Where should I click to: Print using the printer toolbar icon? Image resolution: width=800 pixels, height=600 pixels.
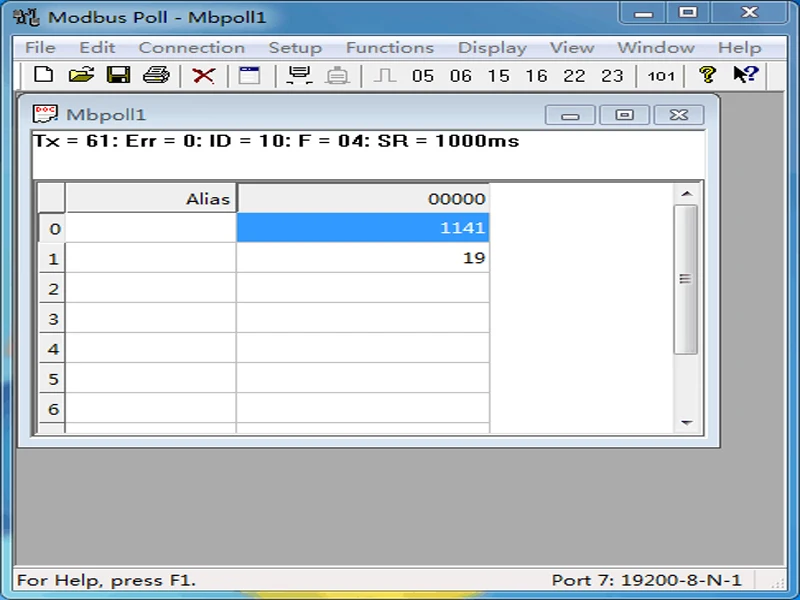[x=156, y=75]
